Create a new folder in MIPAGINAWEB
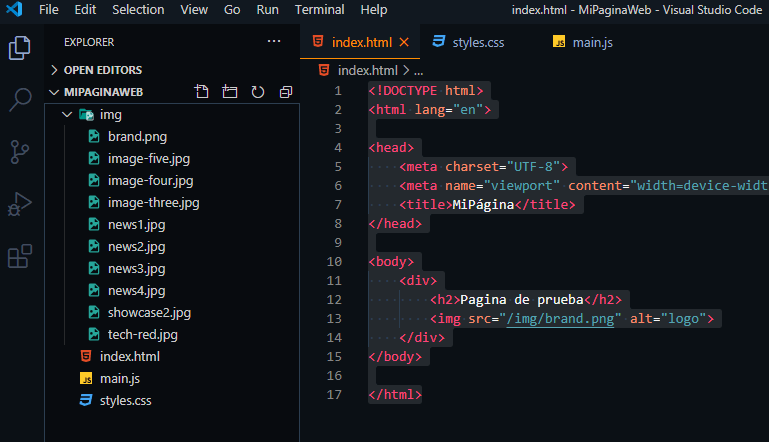 (x=230, y=92)
